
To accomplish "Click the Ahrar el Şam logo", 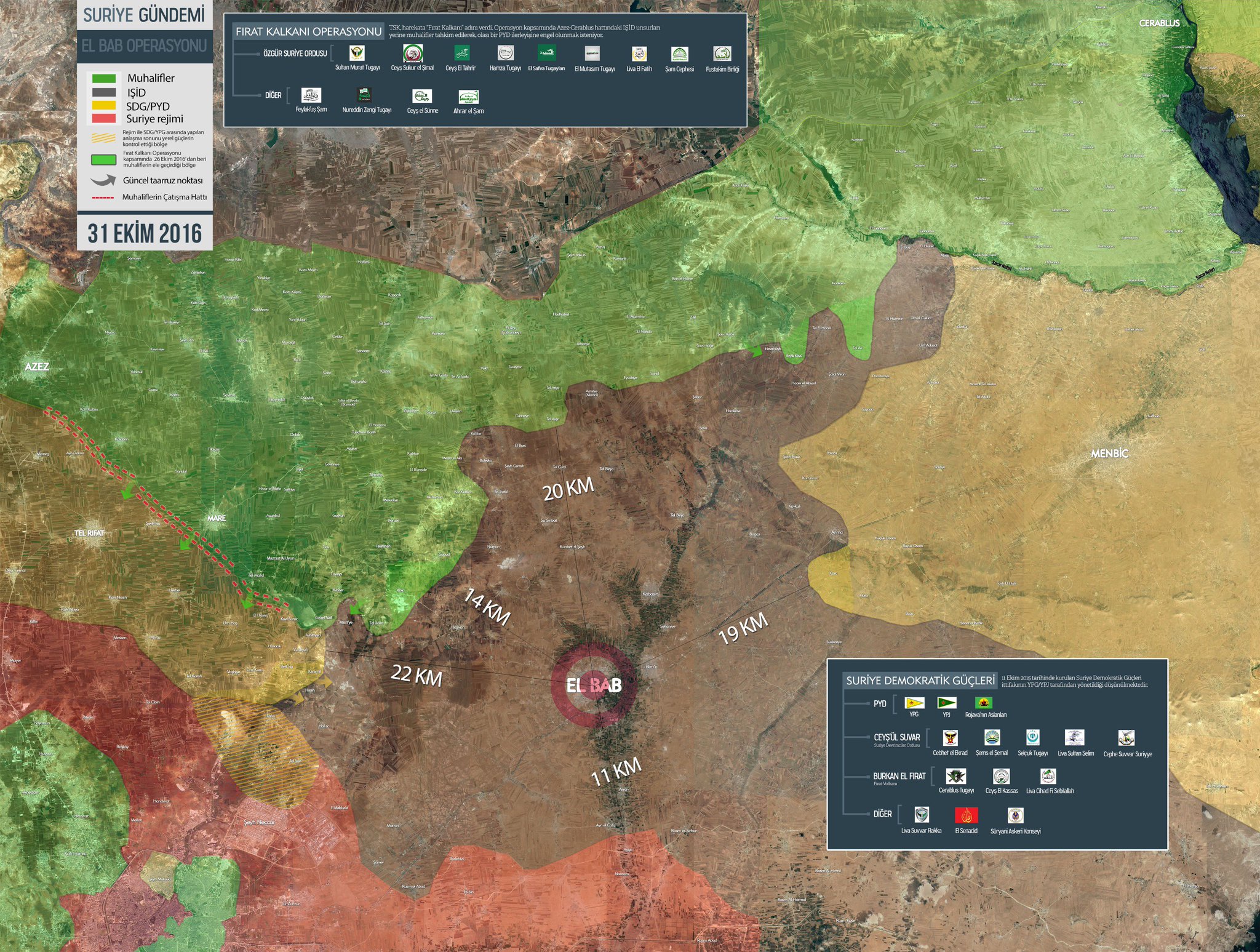I will click(x=468, y=97).
